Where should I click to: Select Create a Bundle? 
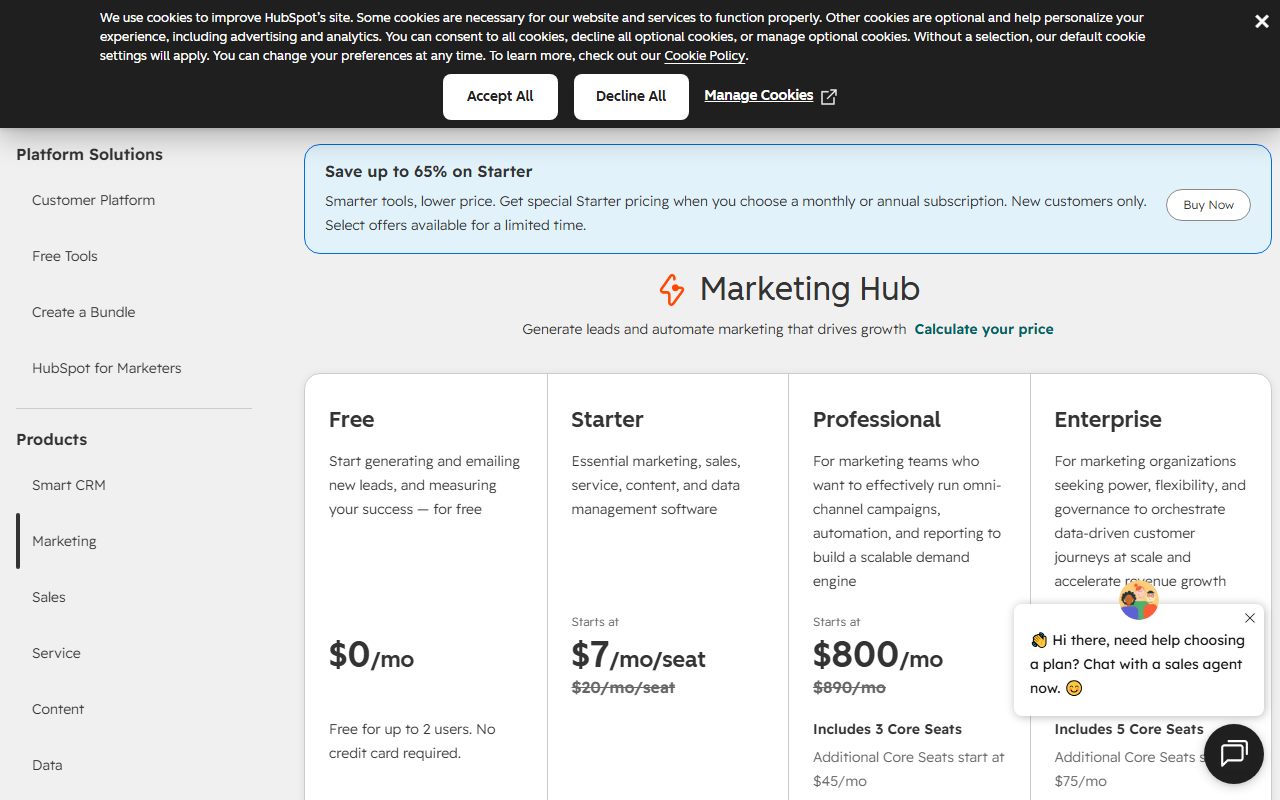coord(83,312)
